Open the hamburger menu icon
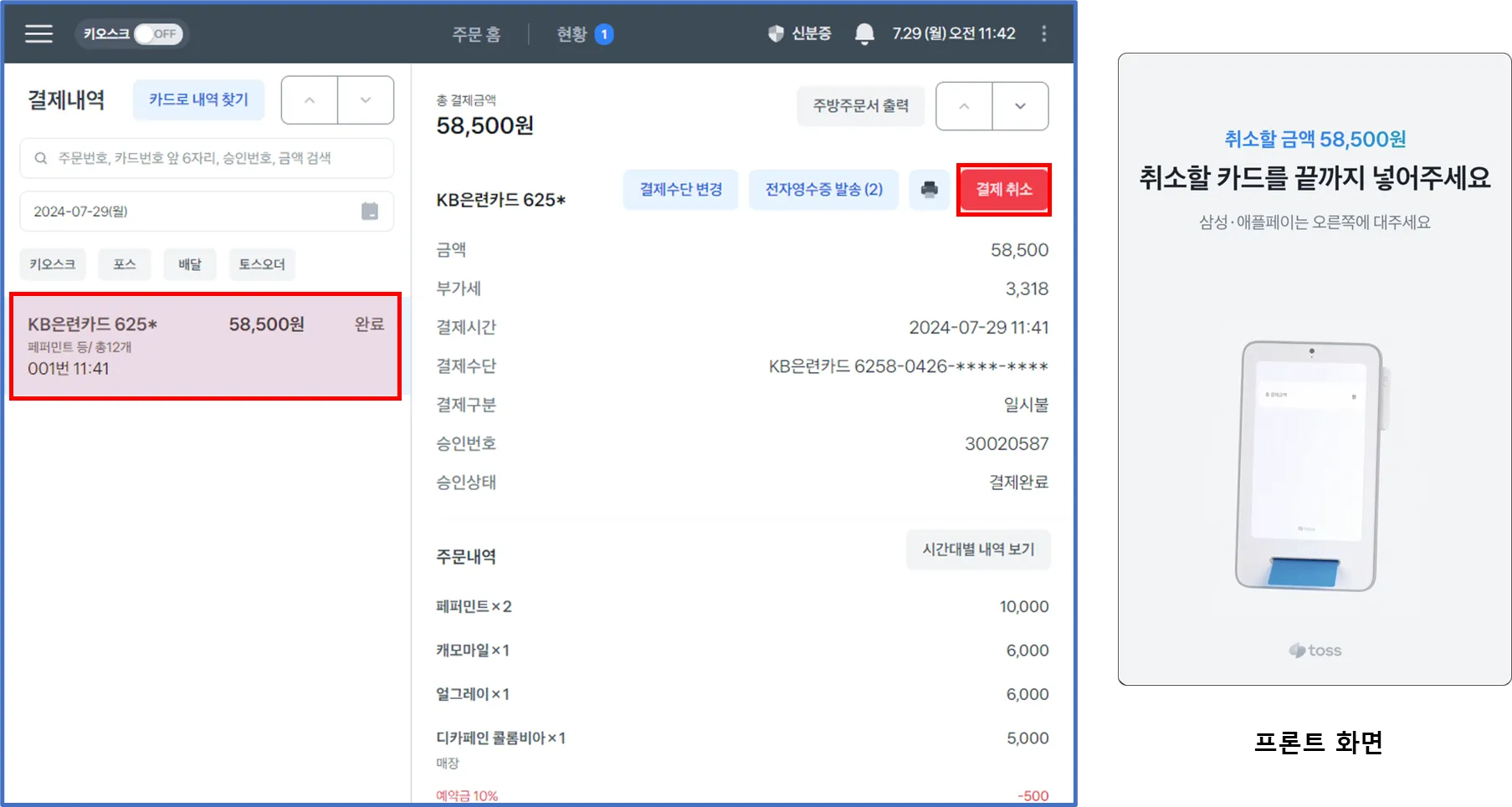The height and width of the screenshot is (807, 1512). click(38, 33)
